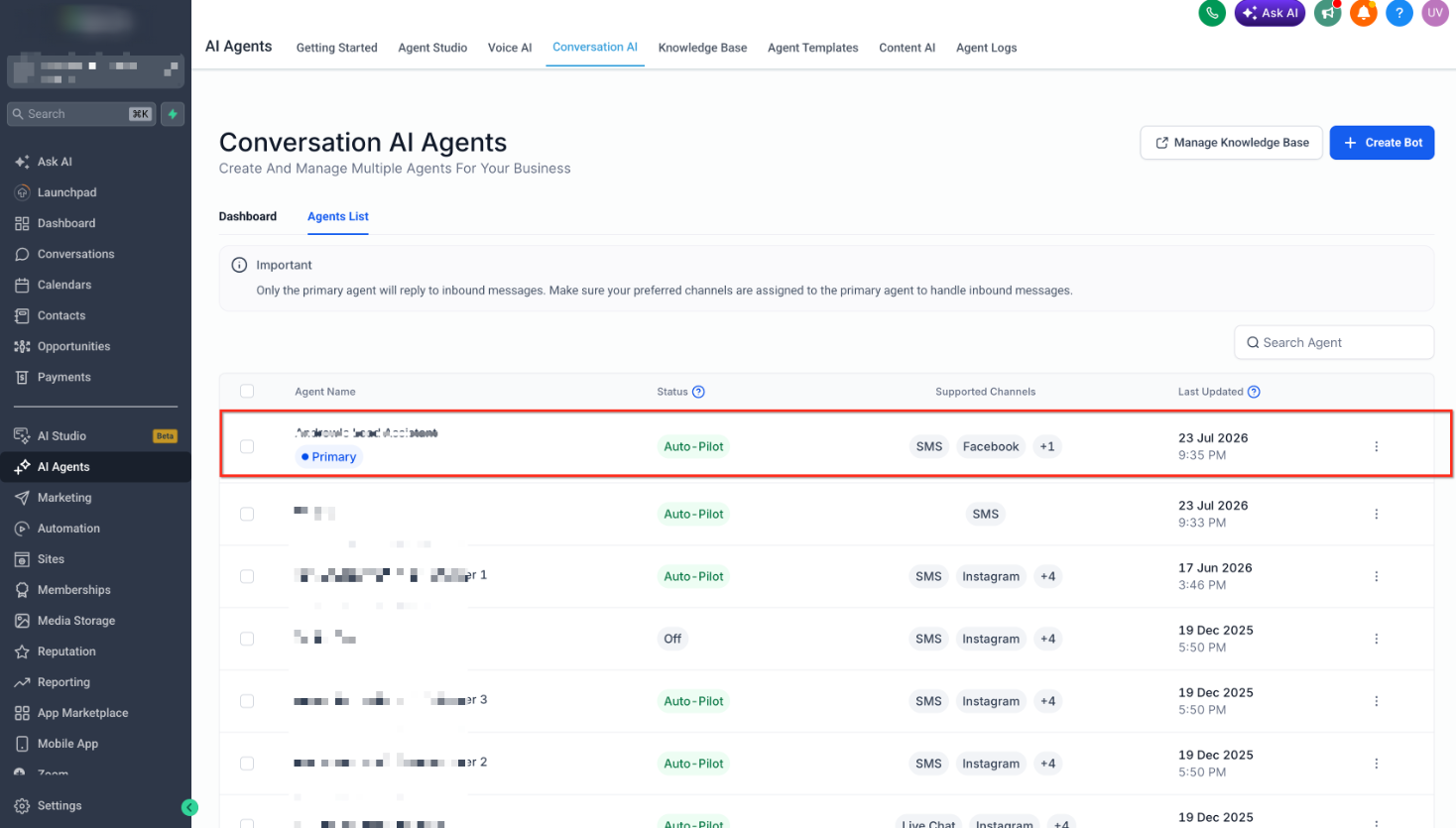The width and height of the screenshot is (1456, 828).
Task: Open the account switcher at sidebar top
Action: point(96,71)
